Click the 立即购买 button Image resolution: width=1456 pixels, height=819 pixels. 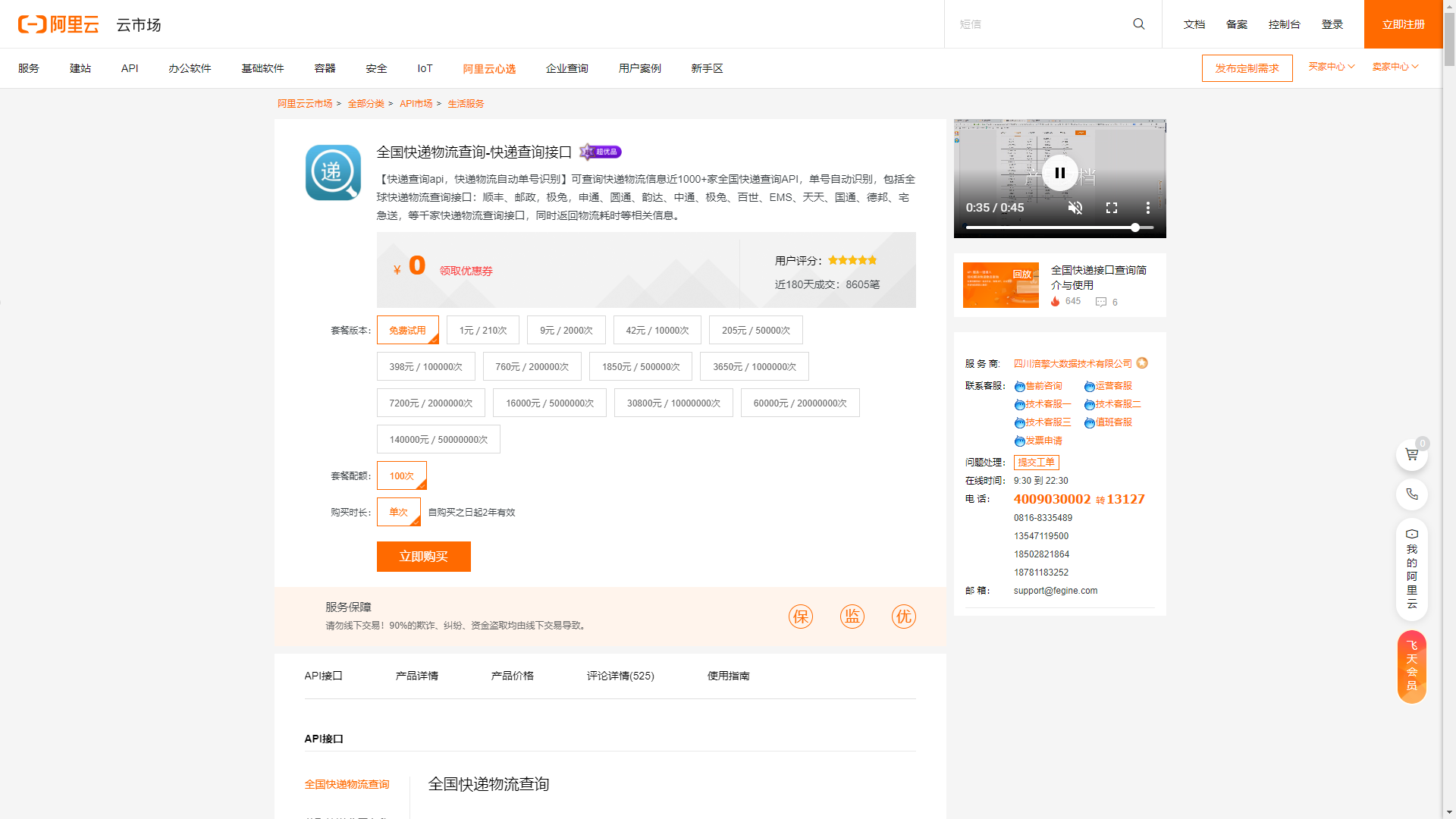[424, 557]
